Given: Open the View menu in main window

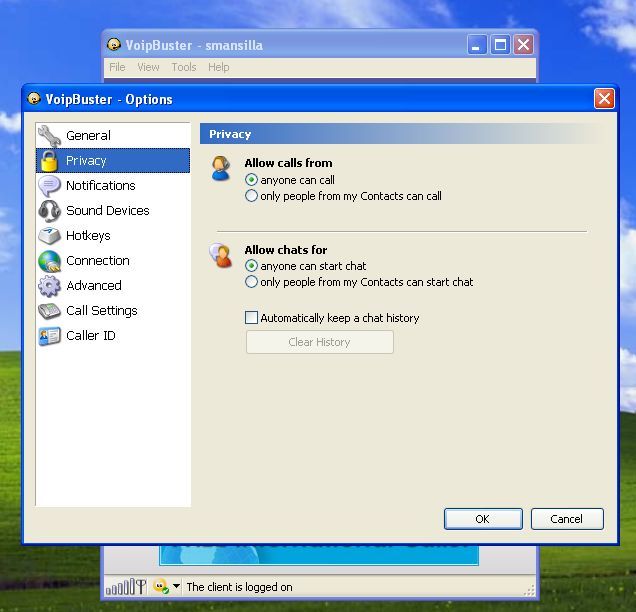Looking at the screenshot, I should tap(148, 67).
